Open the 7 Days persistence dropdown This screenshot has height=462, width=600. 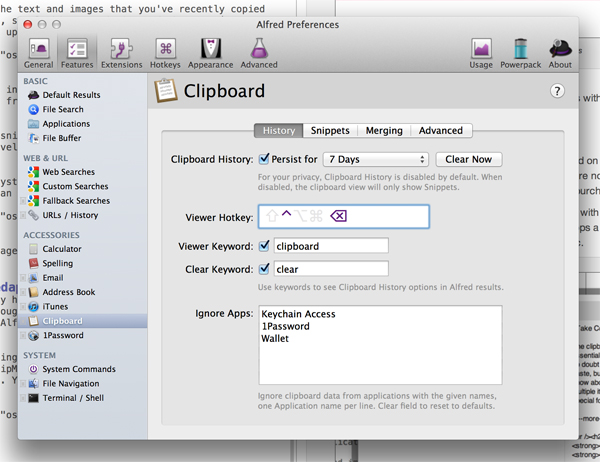click(x=376, y=159)
